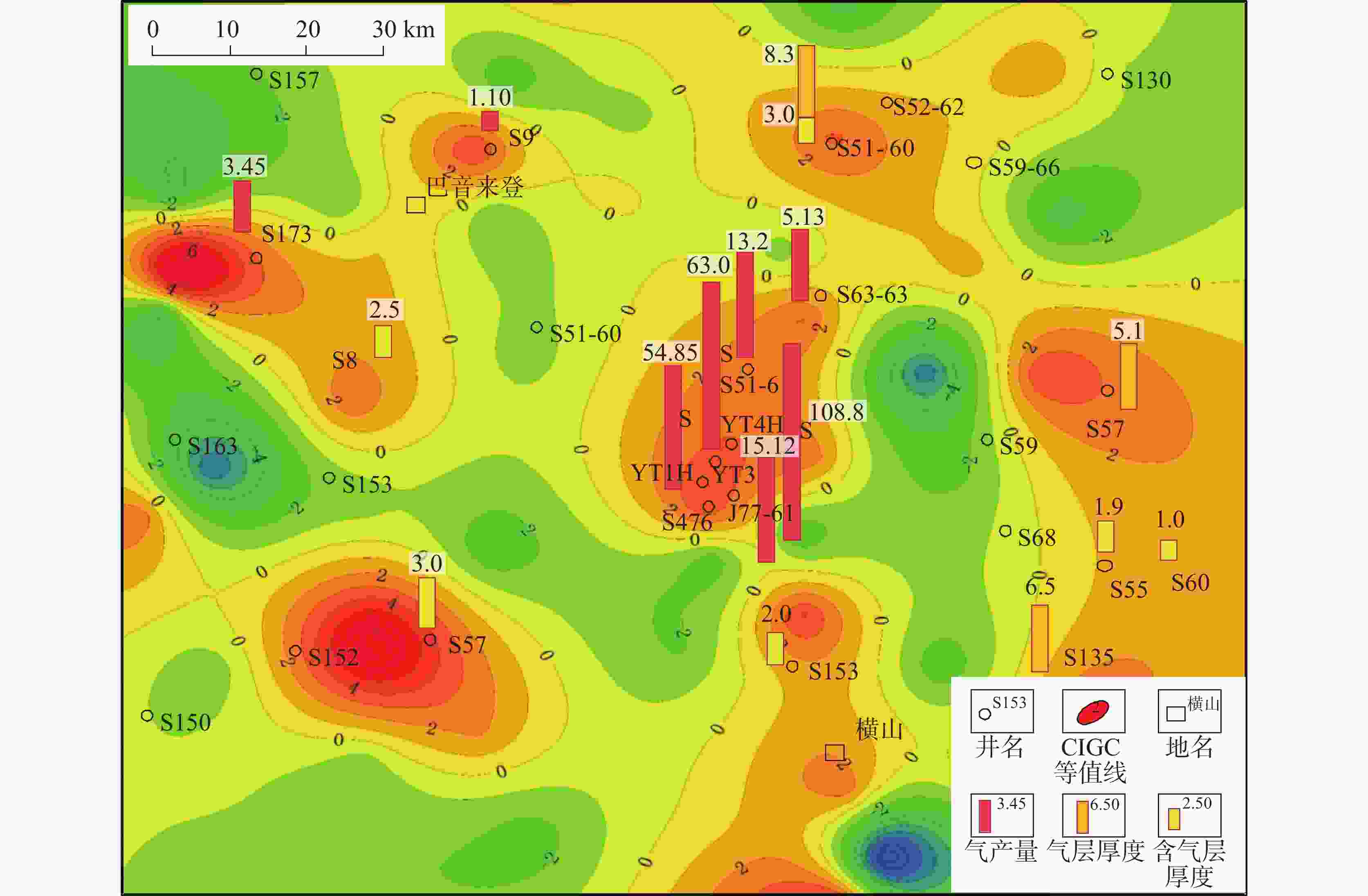This screenshot has height=896, width=1368.
Task: Click the 地名 legend caption
Action: (x=1189, y=747)
